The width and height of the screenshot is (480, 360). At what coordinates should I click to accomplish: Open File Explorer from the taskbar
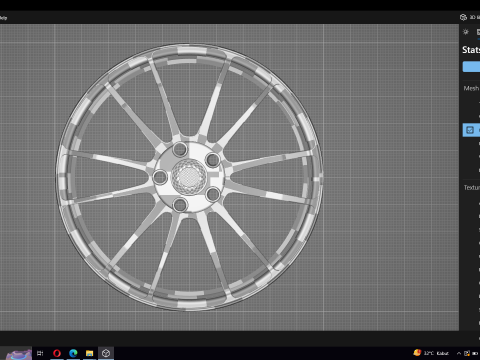[89, 353]
